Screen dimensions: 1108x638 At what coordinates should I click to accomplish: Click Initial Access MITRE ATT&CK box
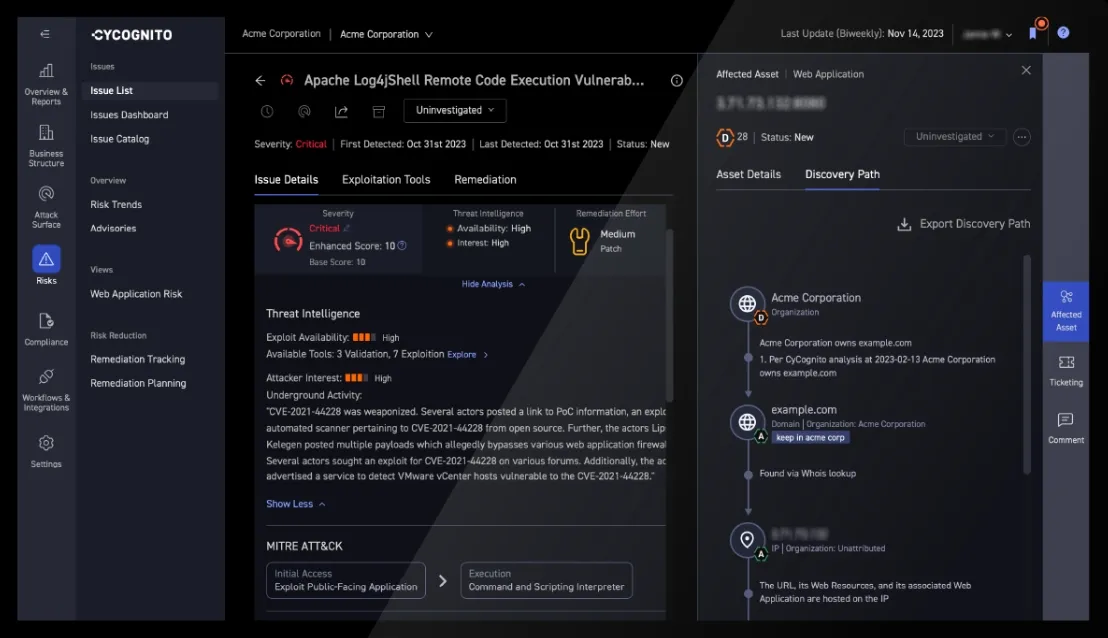click(346, 580)
